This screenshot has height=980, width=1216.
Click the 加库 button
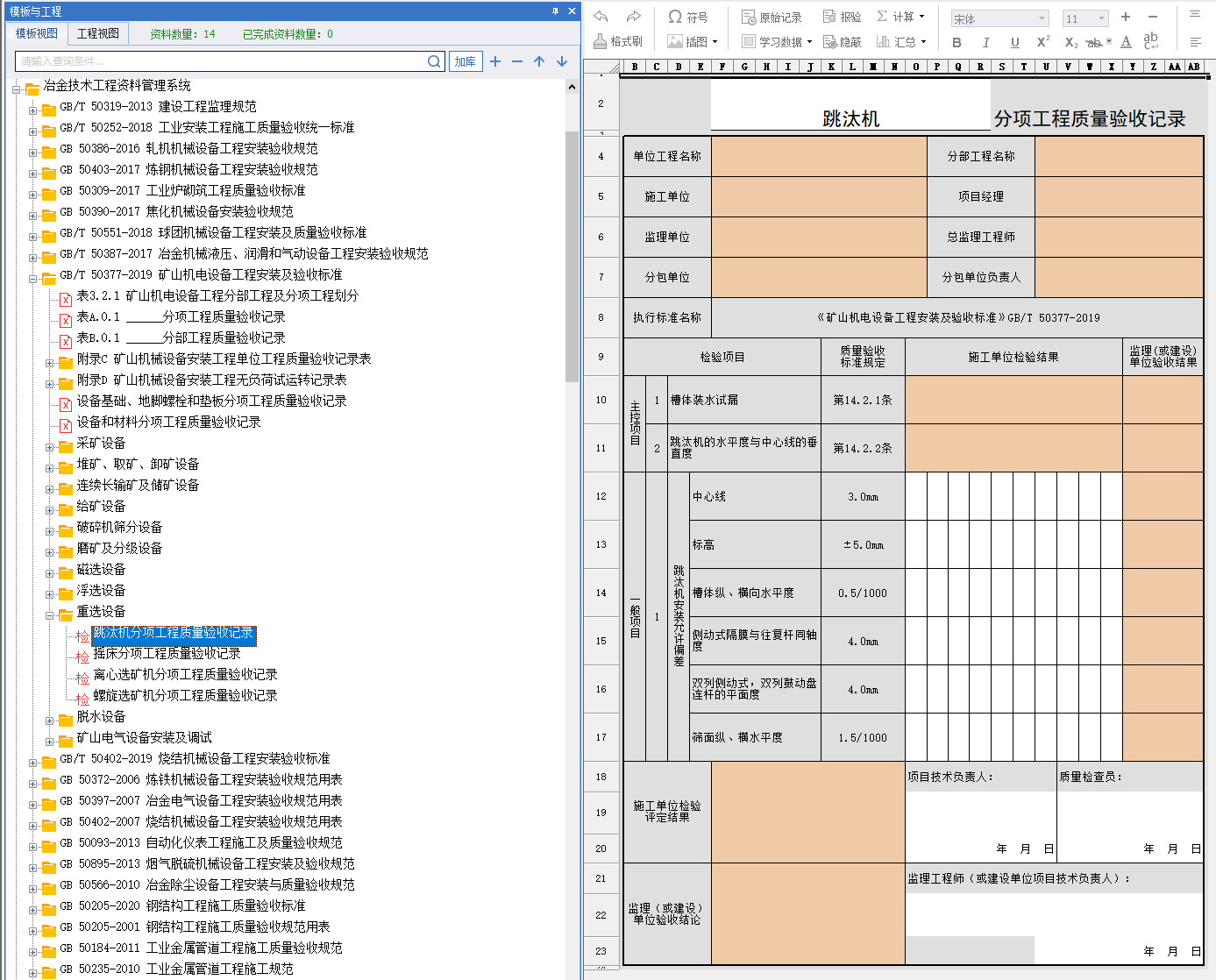(466, 61)
